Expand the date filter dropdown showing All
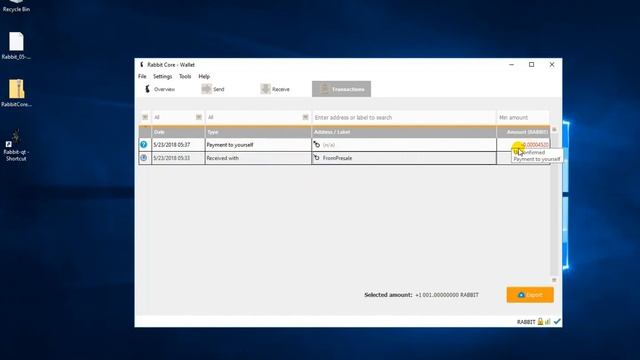The width and height of the screenshot is (640, 360). (178, 118)
